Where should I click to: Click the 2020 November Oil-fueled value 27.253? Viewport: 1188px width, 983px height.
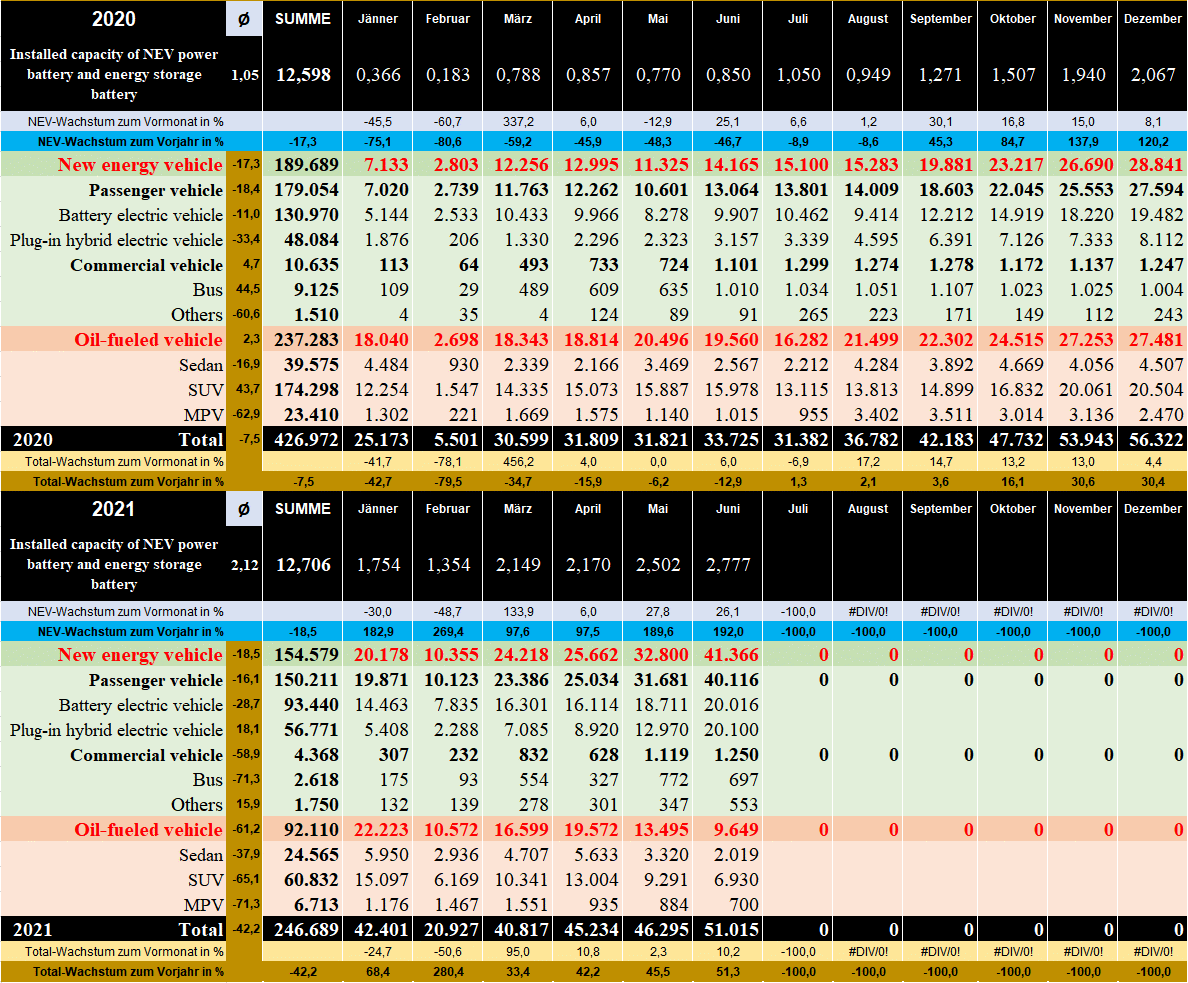(x=1083, y=340)
